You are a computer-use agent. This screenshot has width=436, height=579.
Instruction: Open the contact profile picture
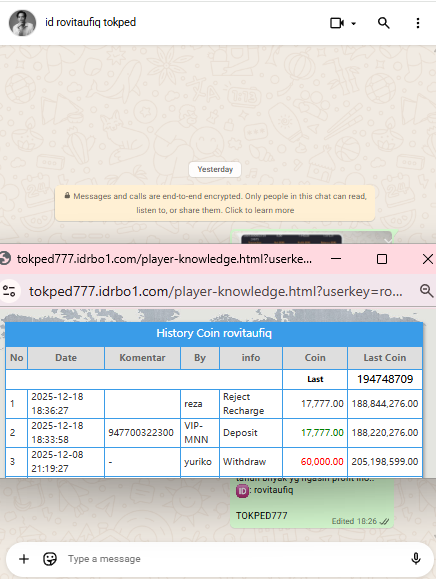23,23
